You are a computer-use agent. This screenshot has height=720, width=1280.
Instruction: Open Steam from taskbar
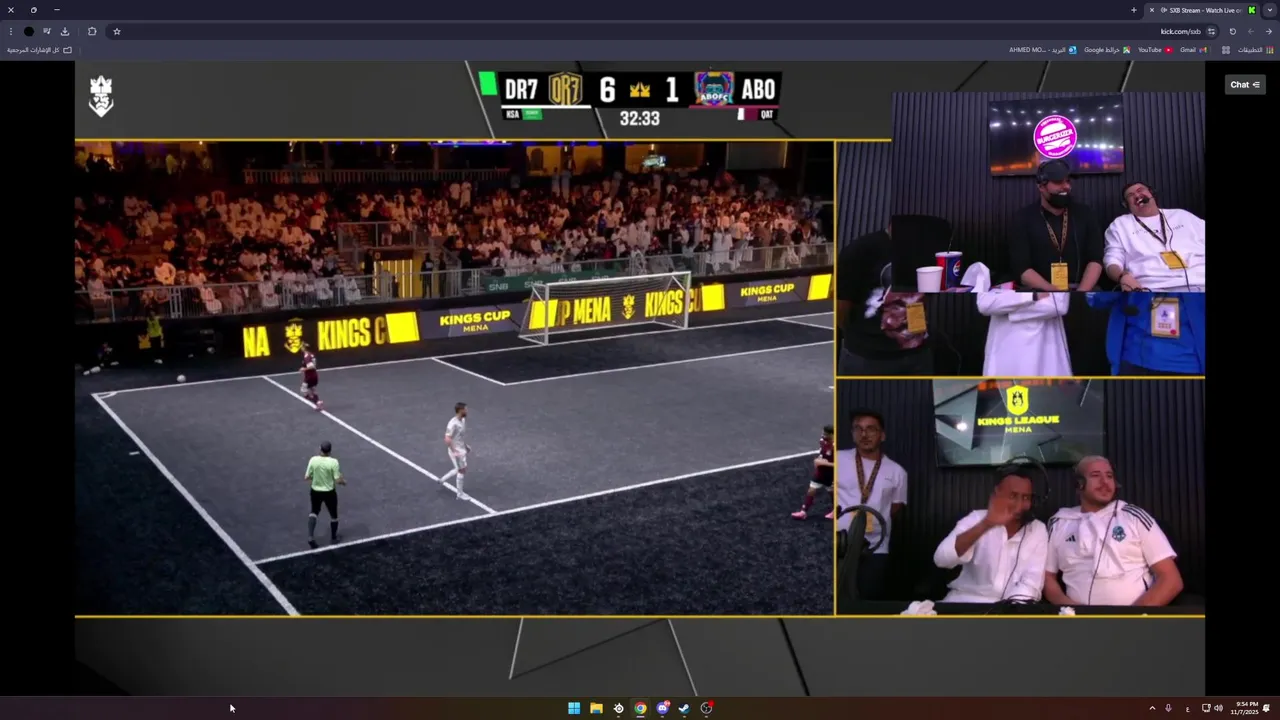click(x=684, y=708)
